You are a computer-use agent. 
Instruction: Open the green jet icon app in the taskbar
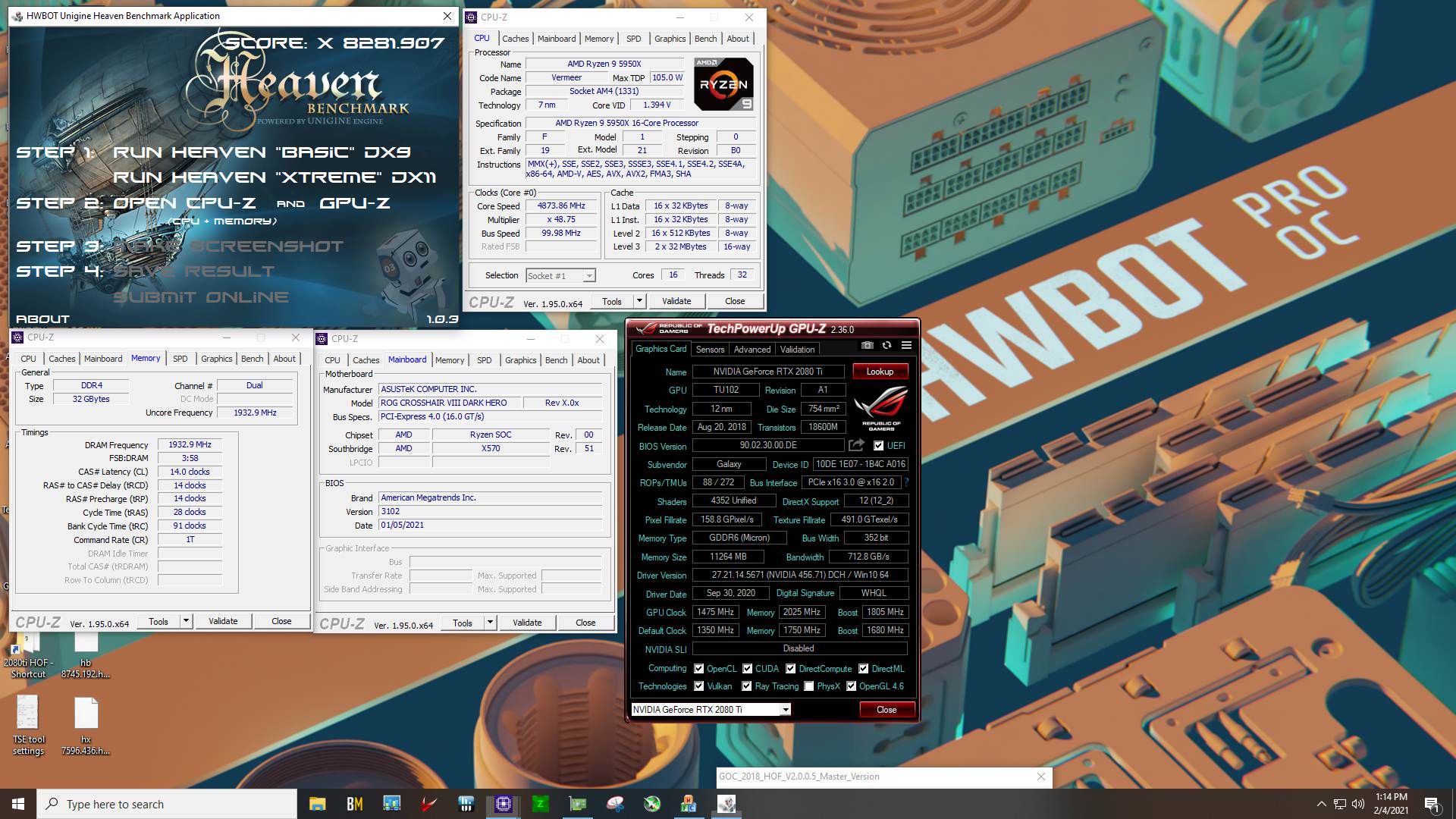pos(652,804)
